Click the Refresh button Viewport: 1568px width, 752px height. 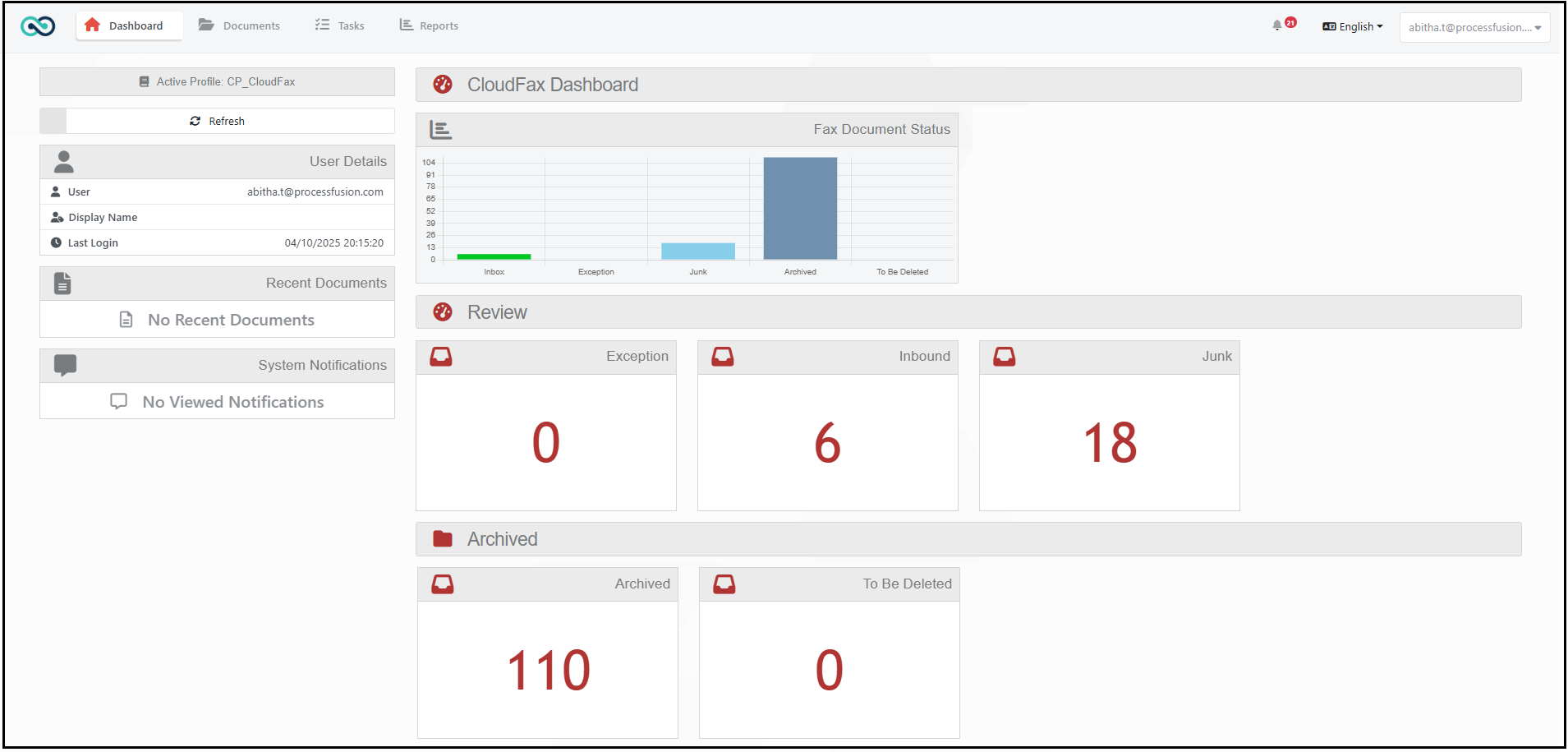click(x=217, y=121)
